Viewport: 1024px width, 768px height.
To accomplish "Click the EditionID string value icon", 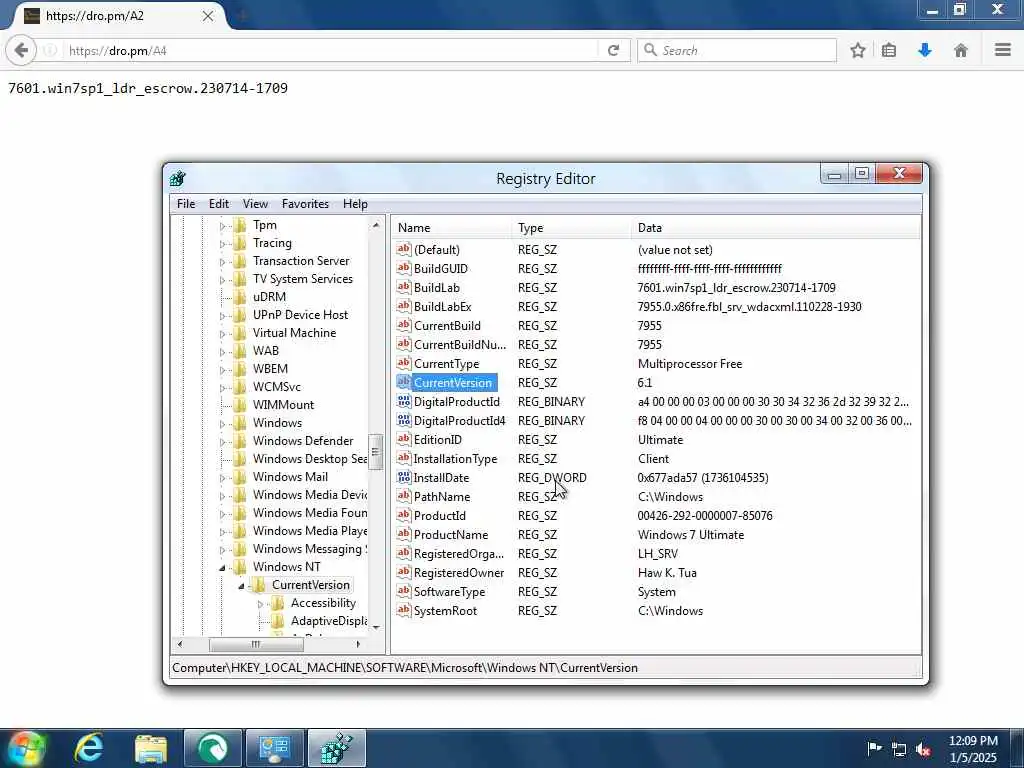I will 404,439.
